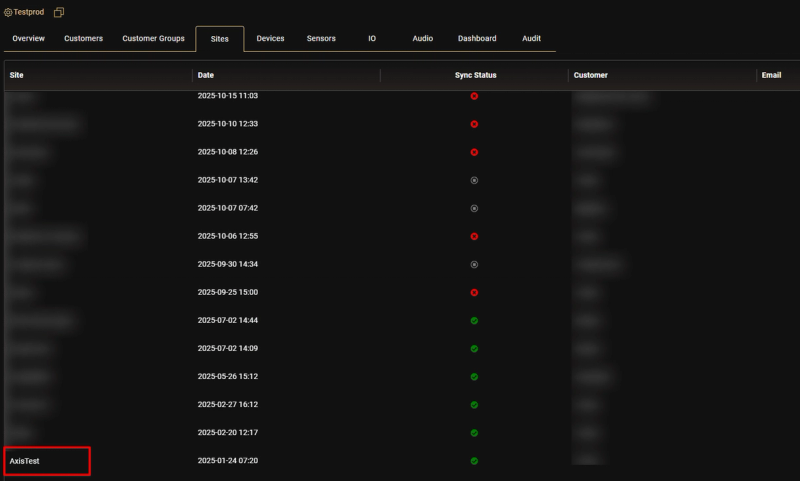This screenshot has width=800, height=481.
Task: Click green sync icon for 2025-05-26 15:12
Action: click(474, 376)
